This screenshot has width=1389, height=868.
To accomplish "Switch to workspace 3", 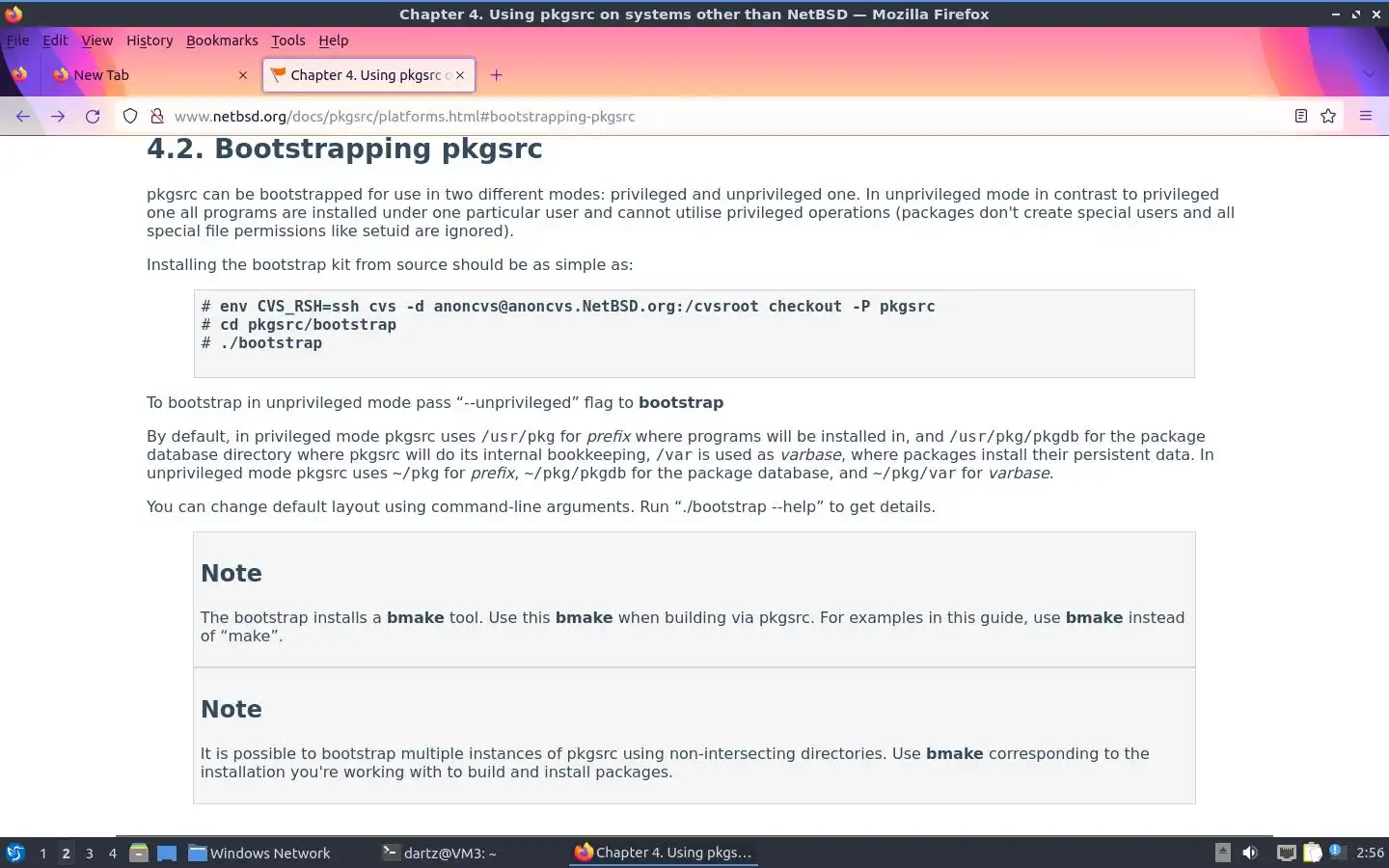I will click(89, 853).
